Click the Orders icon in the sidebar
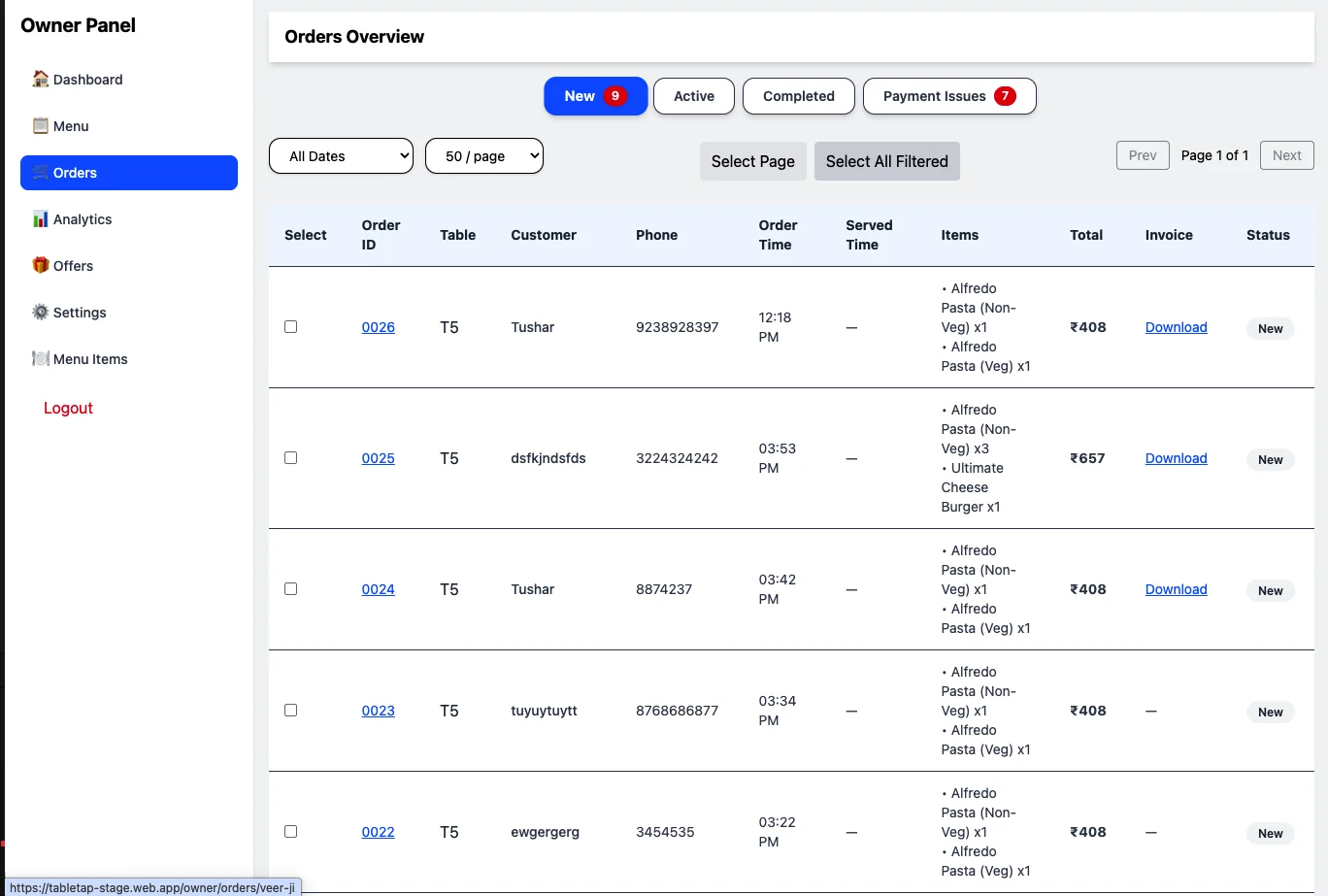Viewport: 1328px width, 896px height. tap(39, 172)
